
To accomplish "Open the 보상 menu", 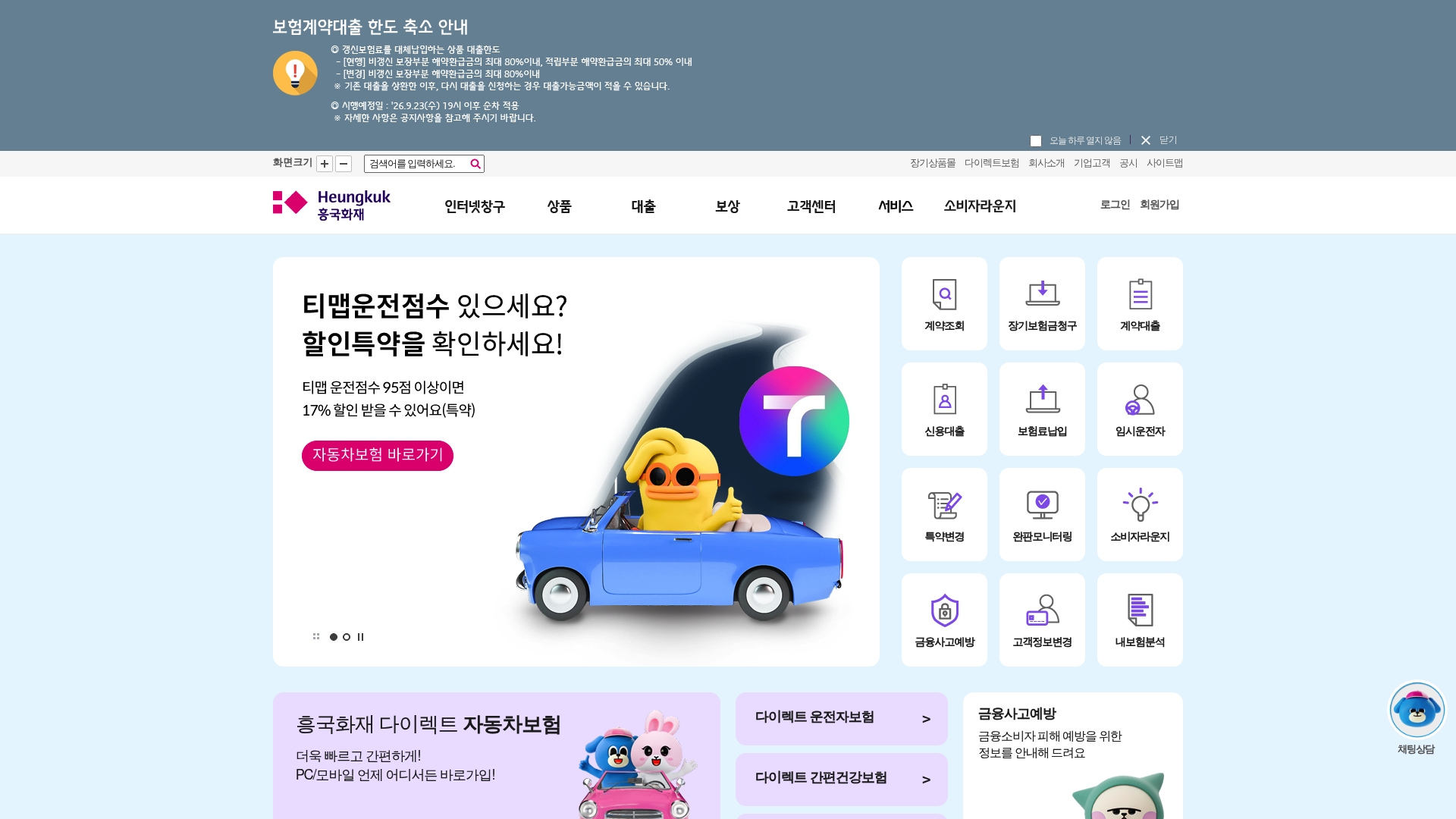I will click(x=727, y=206).
